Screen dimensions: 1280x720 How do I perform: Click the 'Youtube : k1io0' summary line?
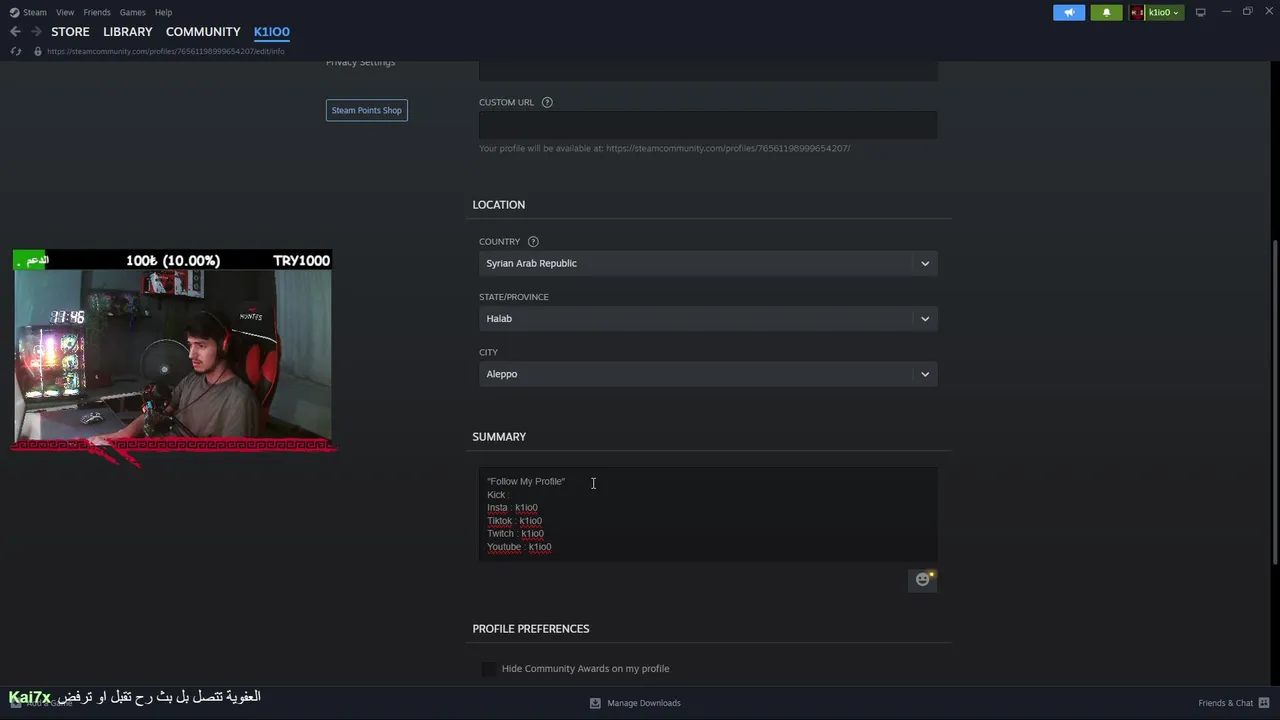pyautogui.click(x=519, y=547)
